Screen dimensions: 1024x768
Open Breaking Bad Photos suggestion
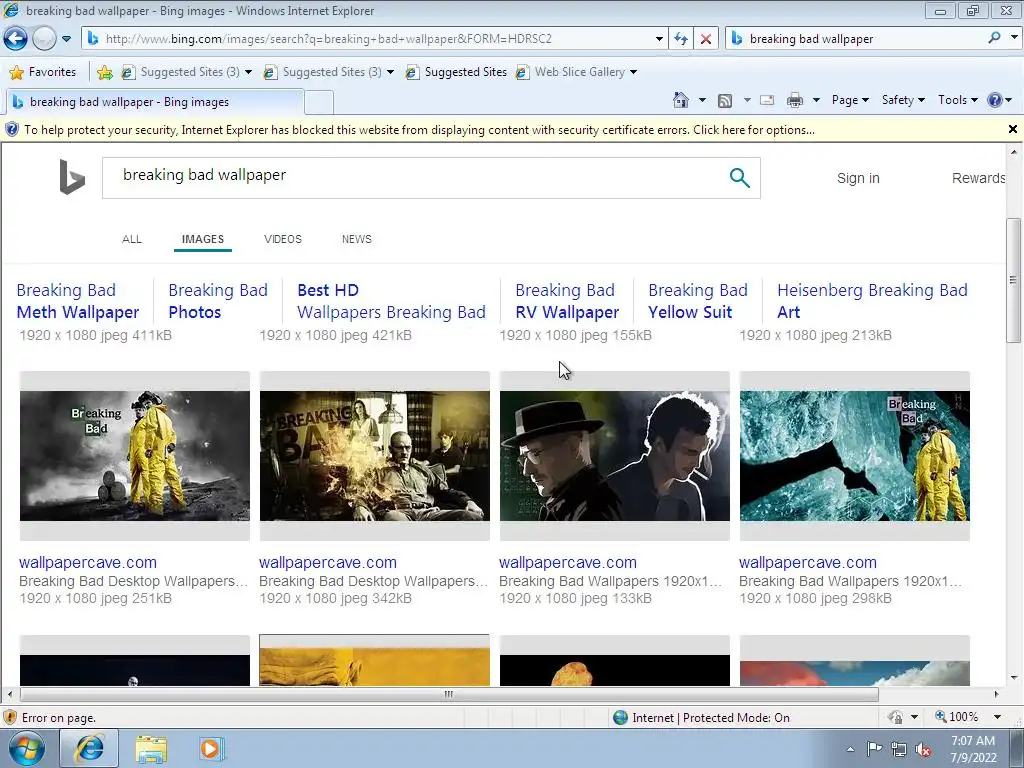(x=217, y=301)
